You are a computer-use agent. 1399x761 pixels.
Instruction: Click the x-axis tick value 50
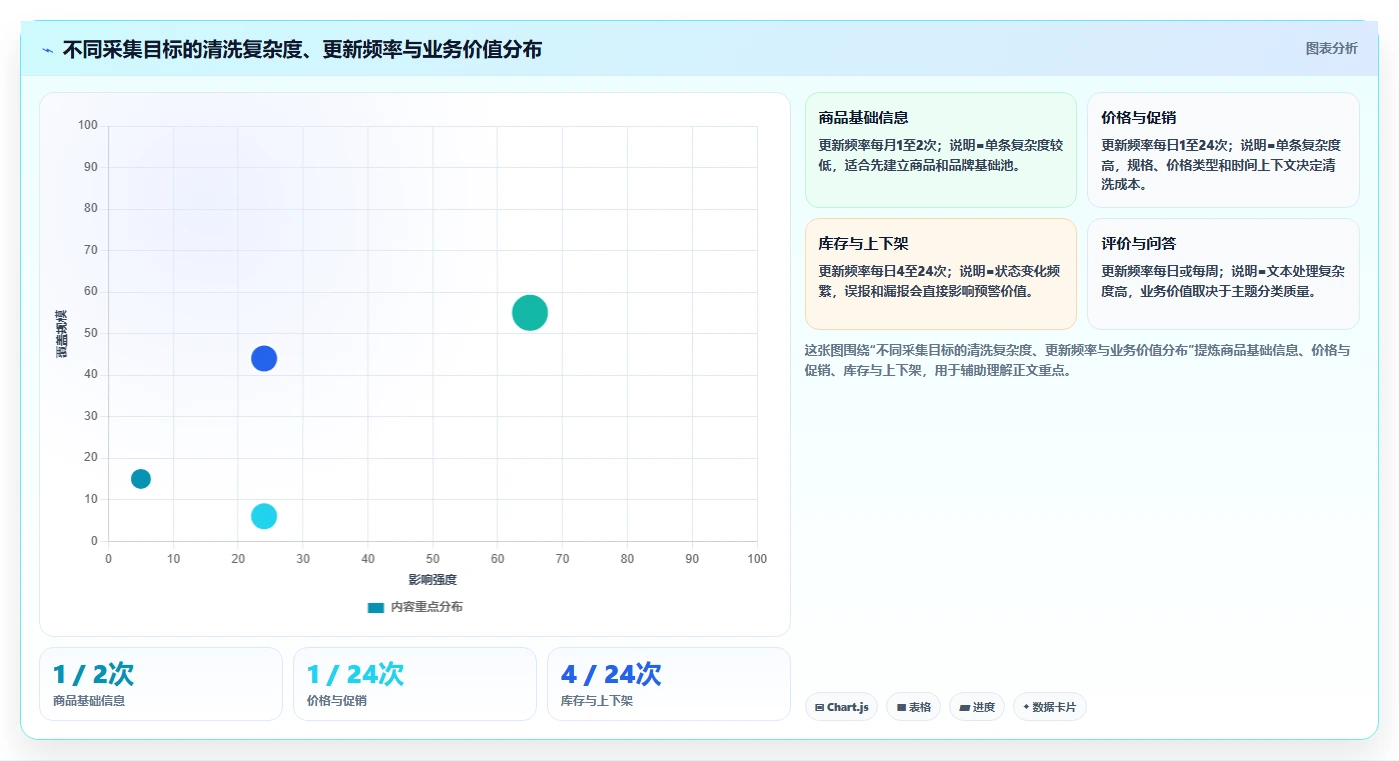tap(433, 559)
